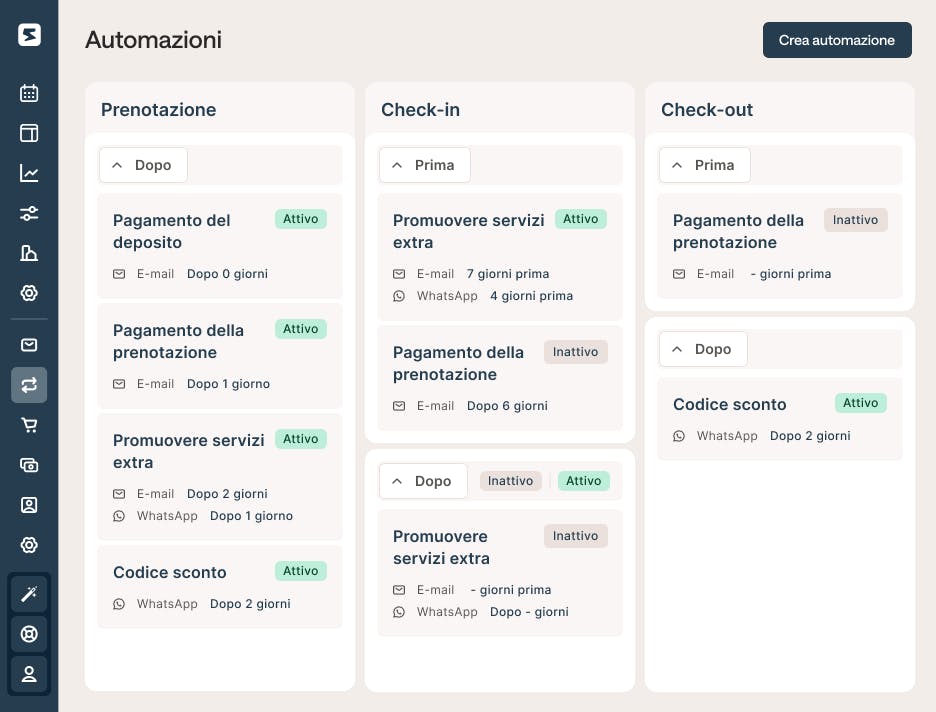Click Attivo badge on Pagamento del deposito
Viewport: 936px width, 712px height.
[301, 219]
